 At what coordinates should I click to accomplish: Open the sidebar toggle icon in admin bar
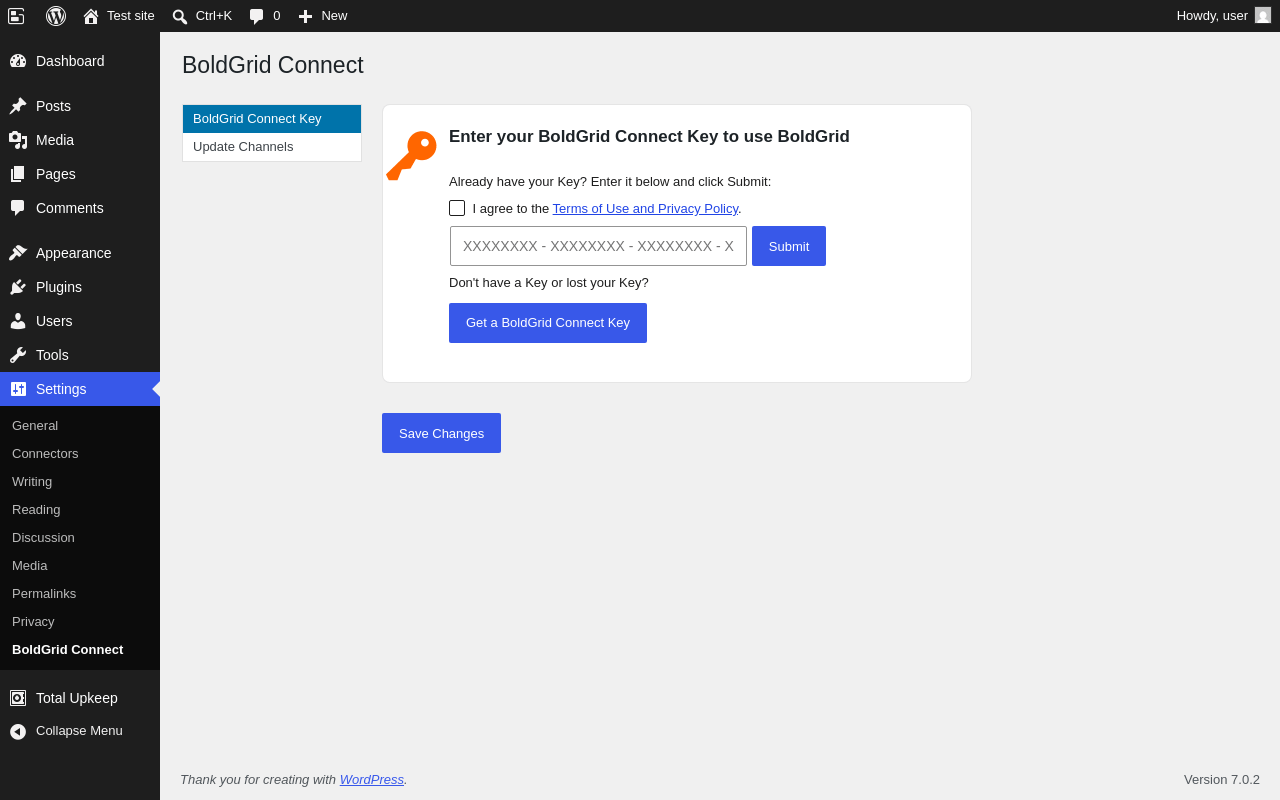tap(16, 16)
